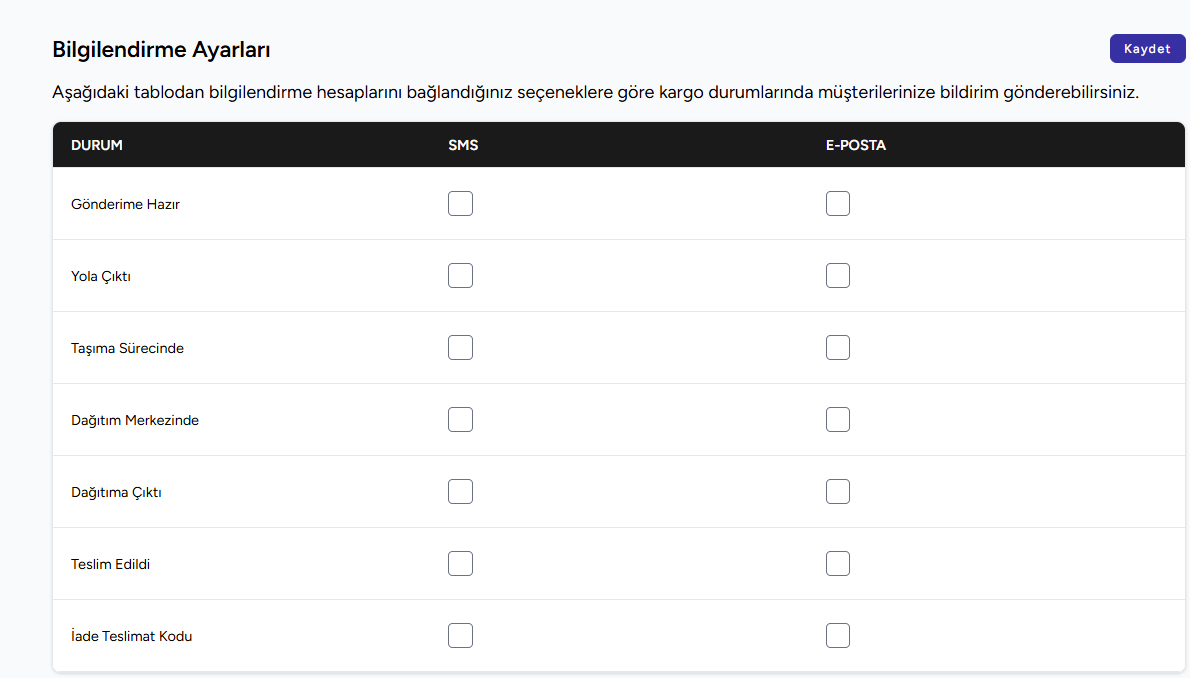Click the Kaydet save button
Image resolution: width=1190 pixels, height=678 pixels.
[1147, 49]
